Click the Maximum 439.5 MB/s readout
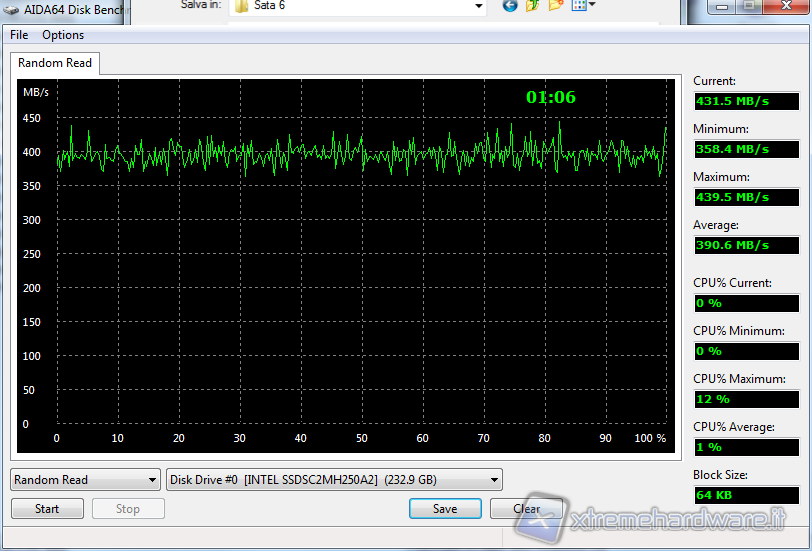Viewport: 812px width, 551px height. click(746, 197)
